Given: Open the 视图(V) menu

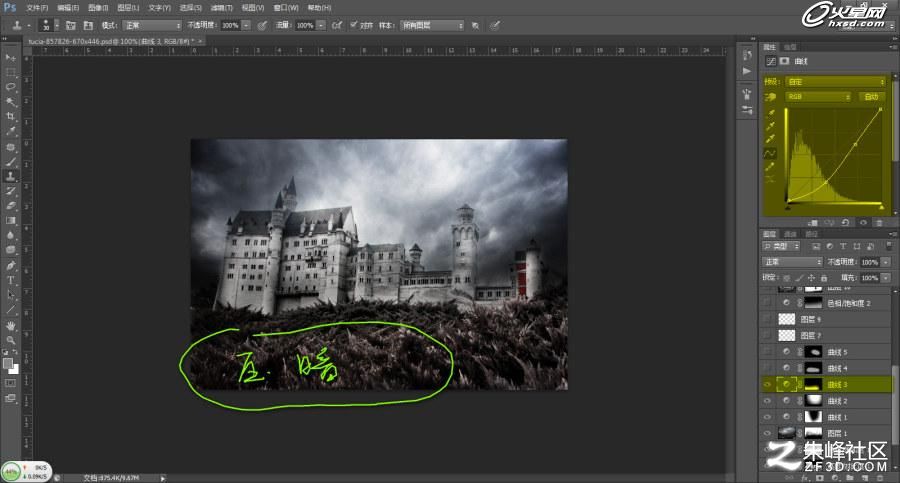Looking at the screenshot, I should click(x=253, y=7).
